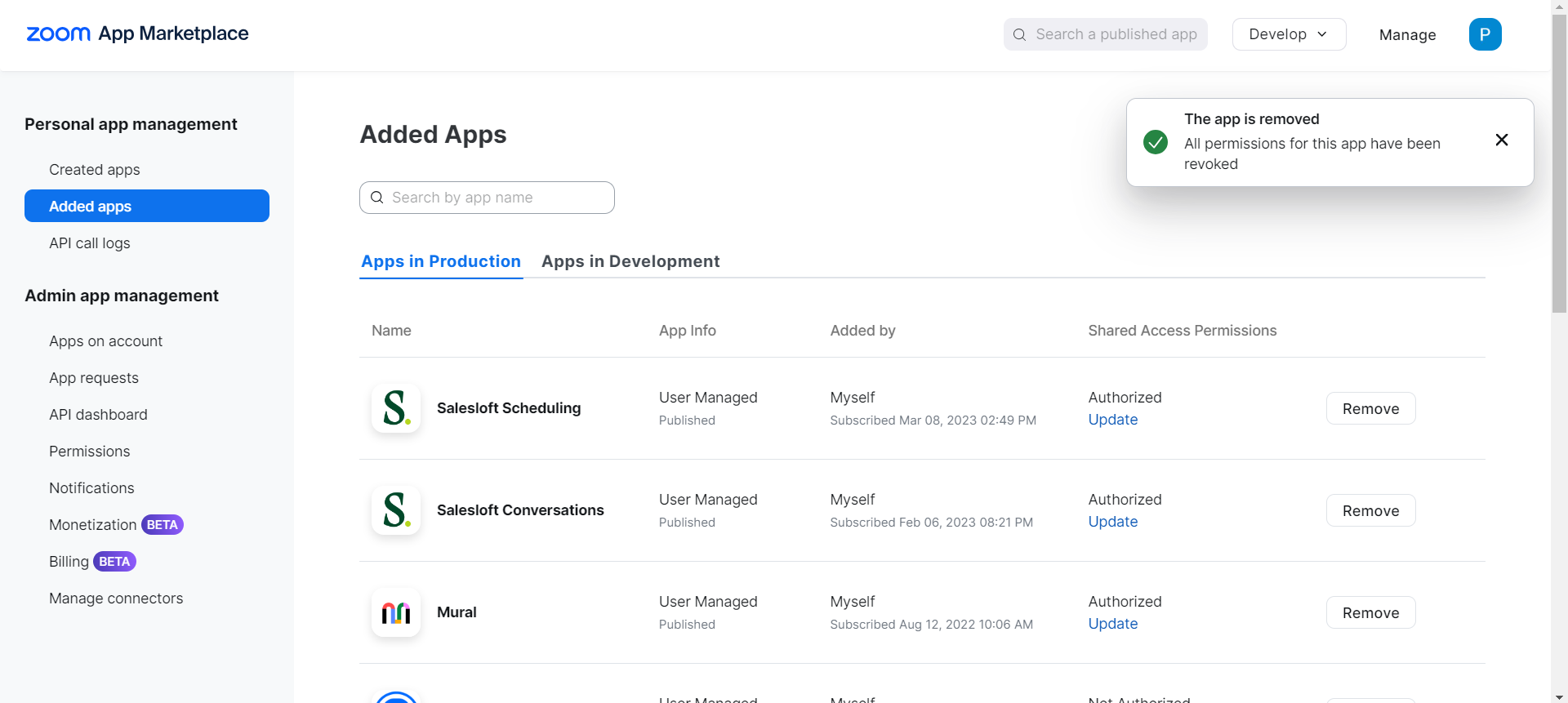Open the Manage link in header
Screen dimensions: 1568x703
click(1407, 34)
